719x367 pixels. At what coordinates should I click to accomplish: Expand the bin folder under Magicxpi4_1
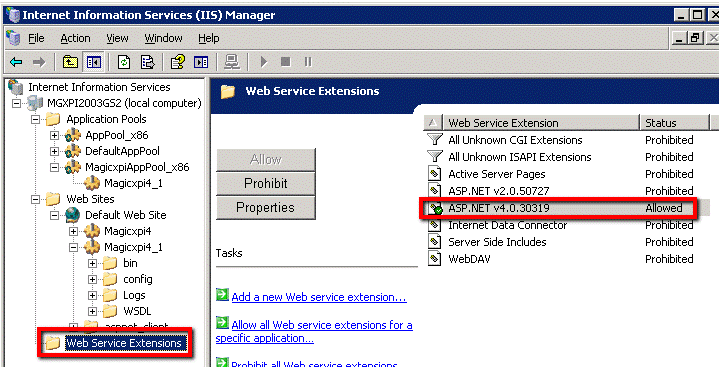tap(92, 263)
